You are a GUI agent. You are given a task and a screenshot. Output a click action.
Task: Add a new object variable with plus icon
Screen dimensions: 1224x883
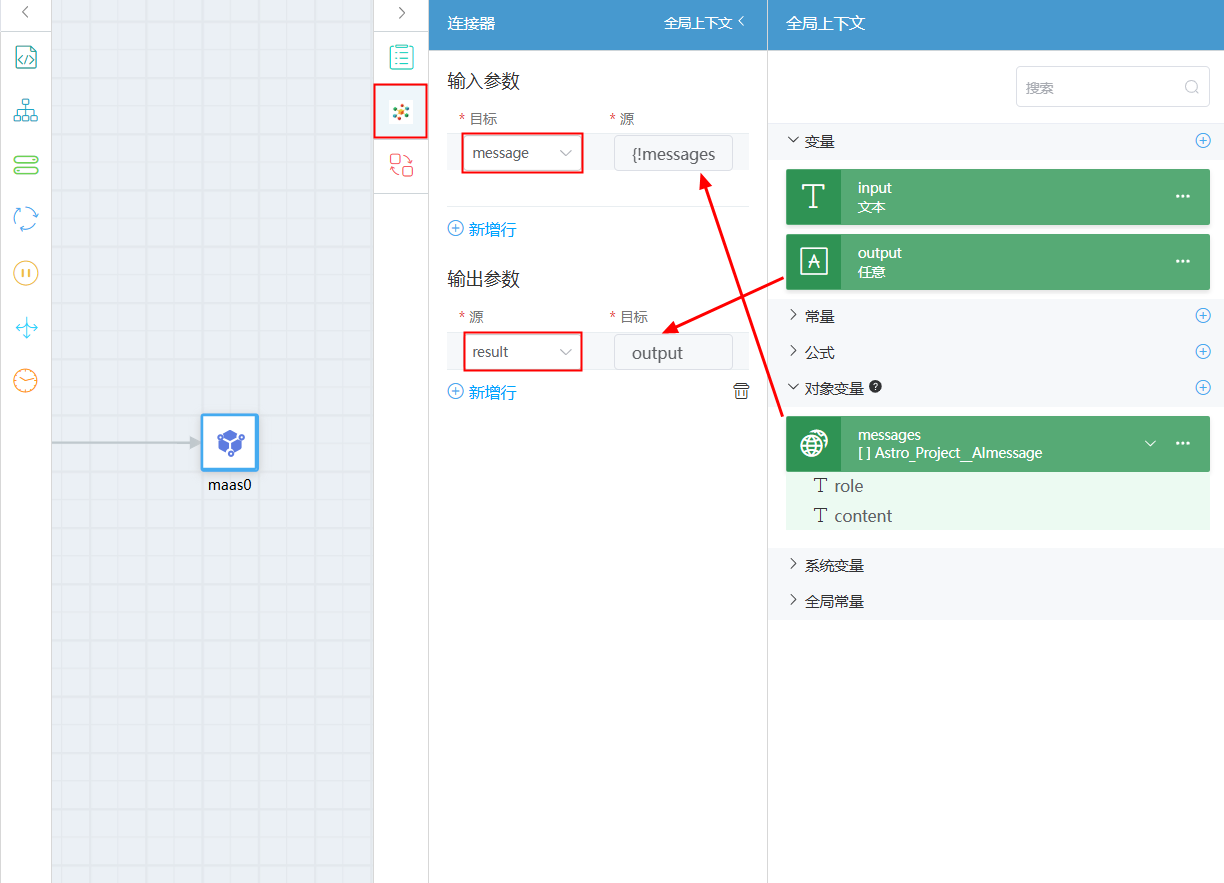[x=1203, y=388]
